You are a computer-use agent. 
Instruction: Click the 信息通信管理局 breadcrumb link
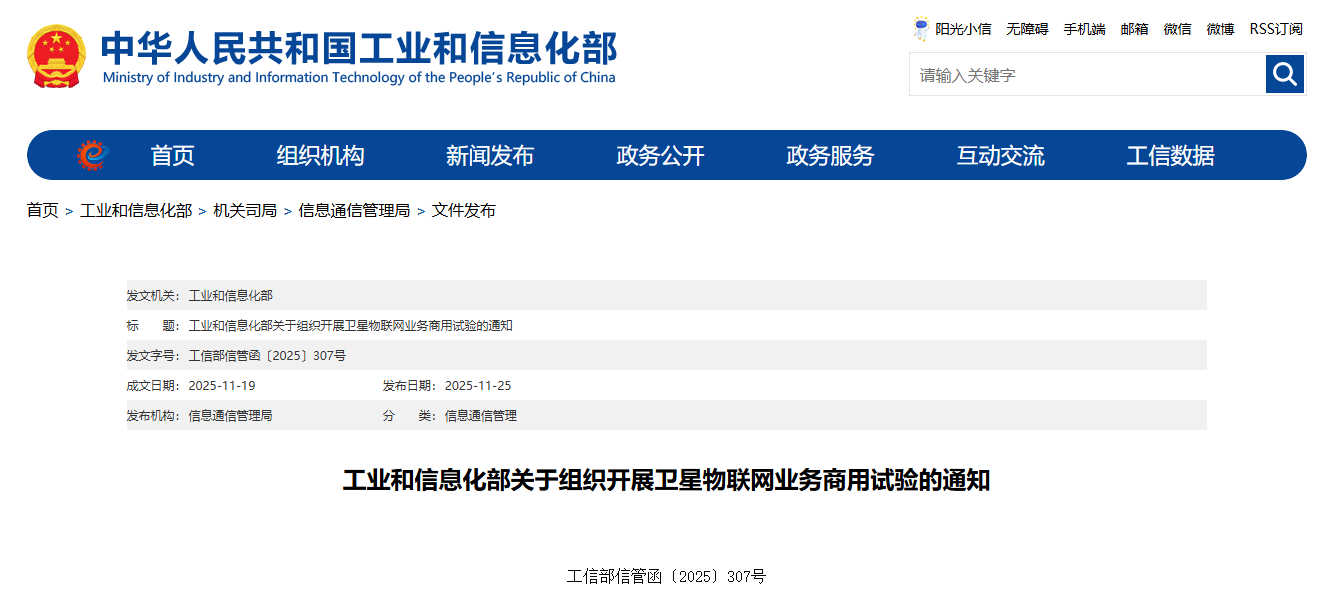click(x=354, y=211)
